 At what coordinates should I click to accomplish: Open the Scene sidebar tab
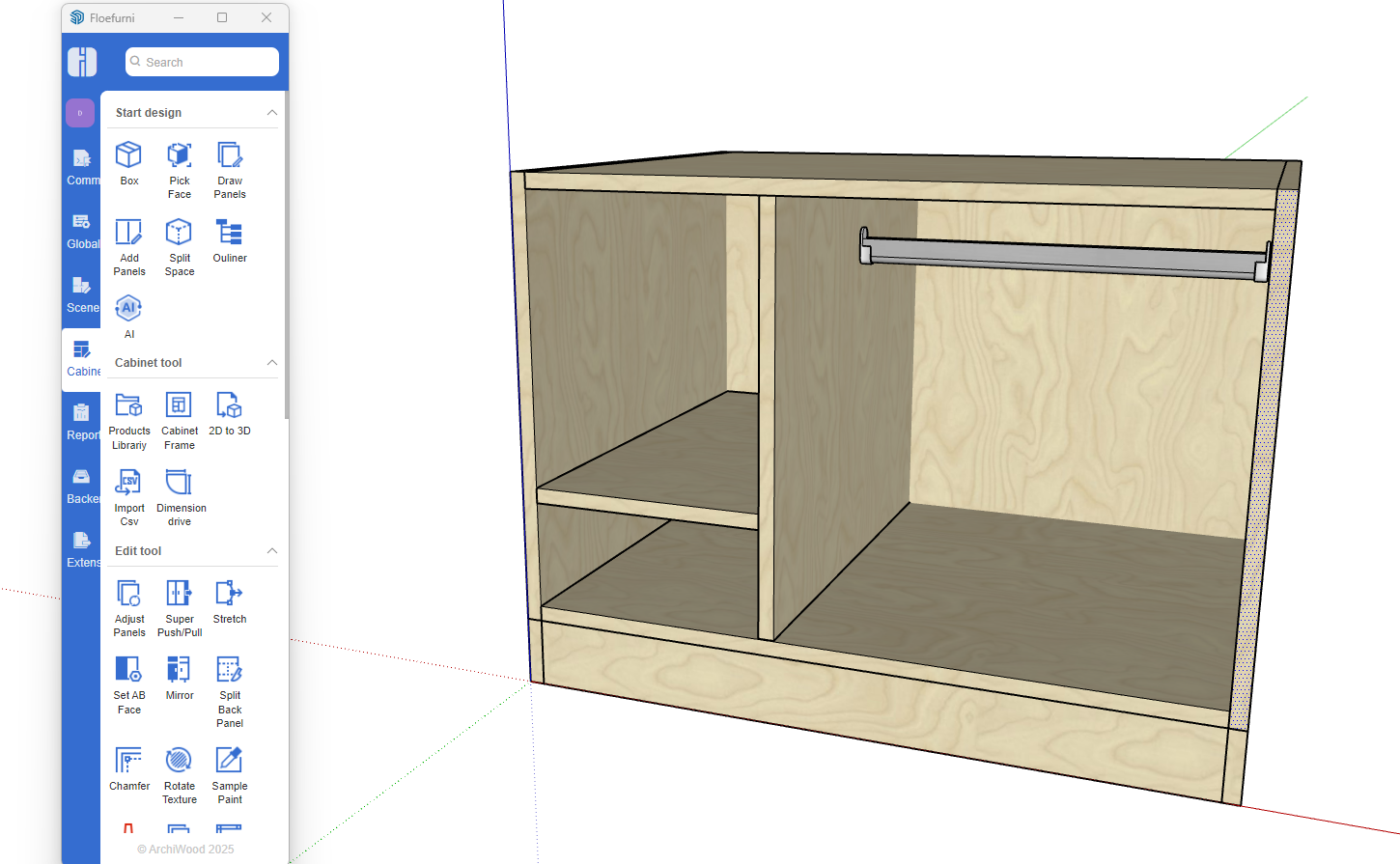[82, 294]
